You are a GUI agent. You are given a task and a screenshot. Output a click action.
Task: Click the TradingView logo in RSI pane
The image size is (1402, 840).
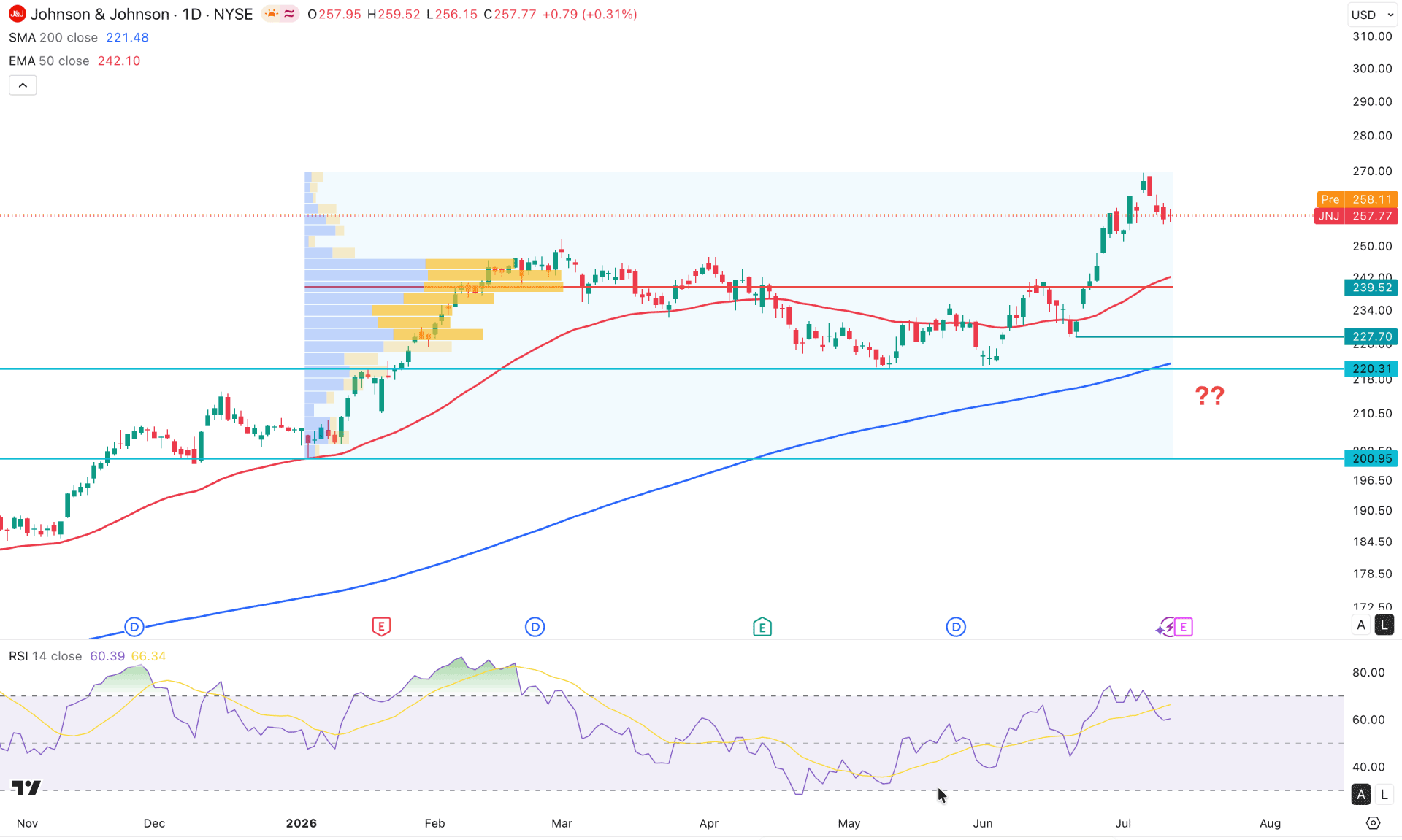pyautogui.click(x=26, y=787)
